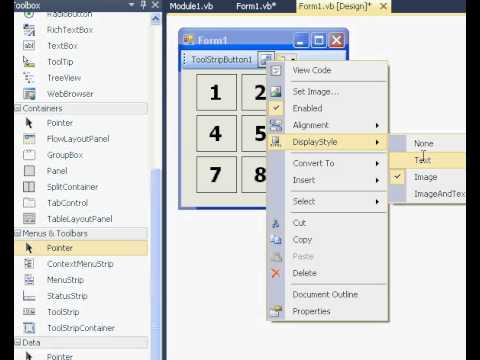
Task: Select the FlowLayoutPanel icon
Action: click(x=29, y=139)
